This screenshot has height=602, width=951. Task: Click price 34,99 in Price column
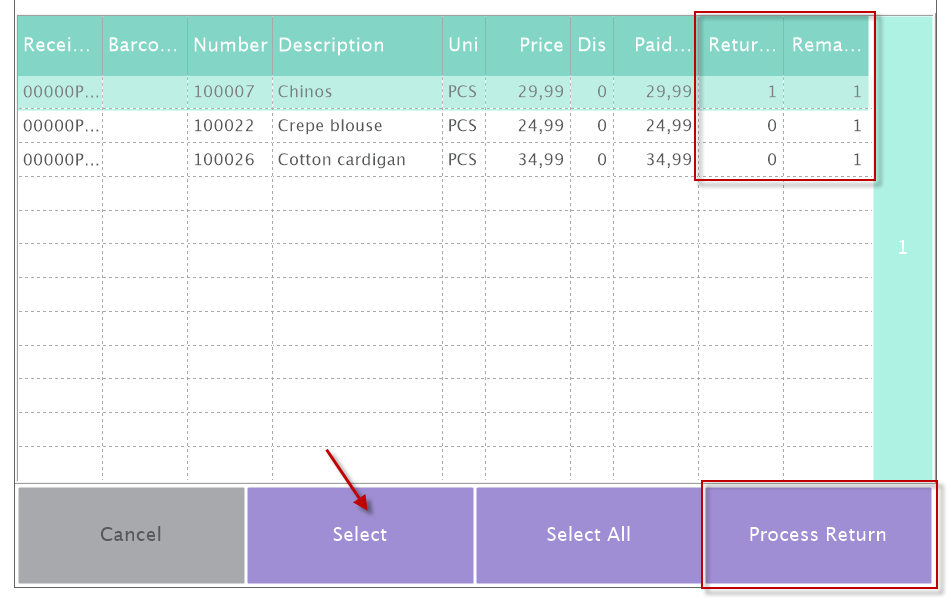541,160
